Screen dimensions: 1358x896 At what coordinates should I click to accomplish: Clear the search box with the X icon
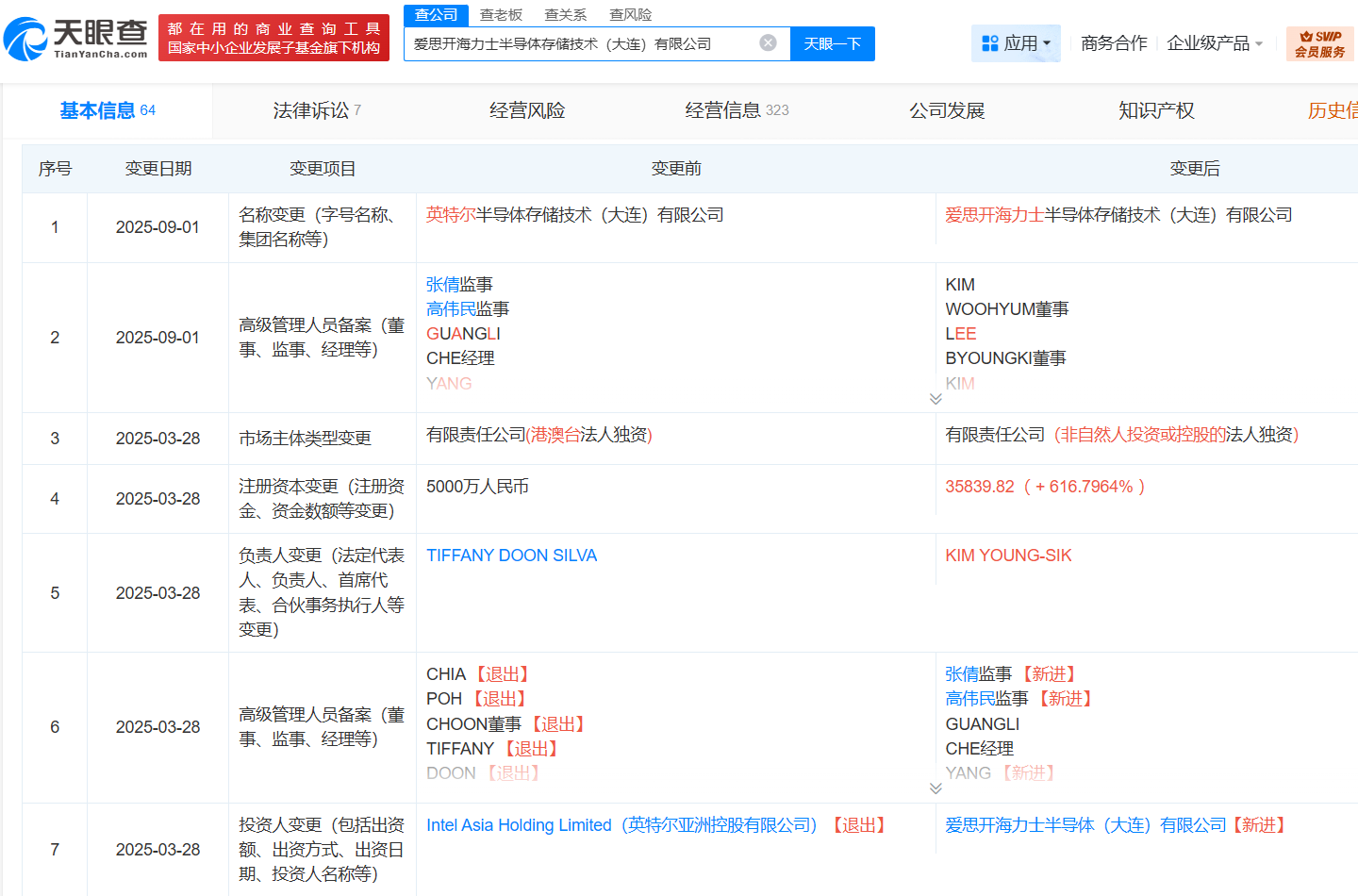coord(769,42)
